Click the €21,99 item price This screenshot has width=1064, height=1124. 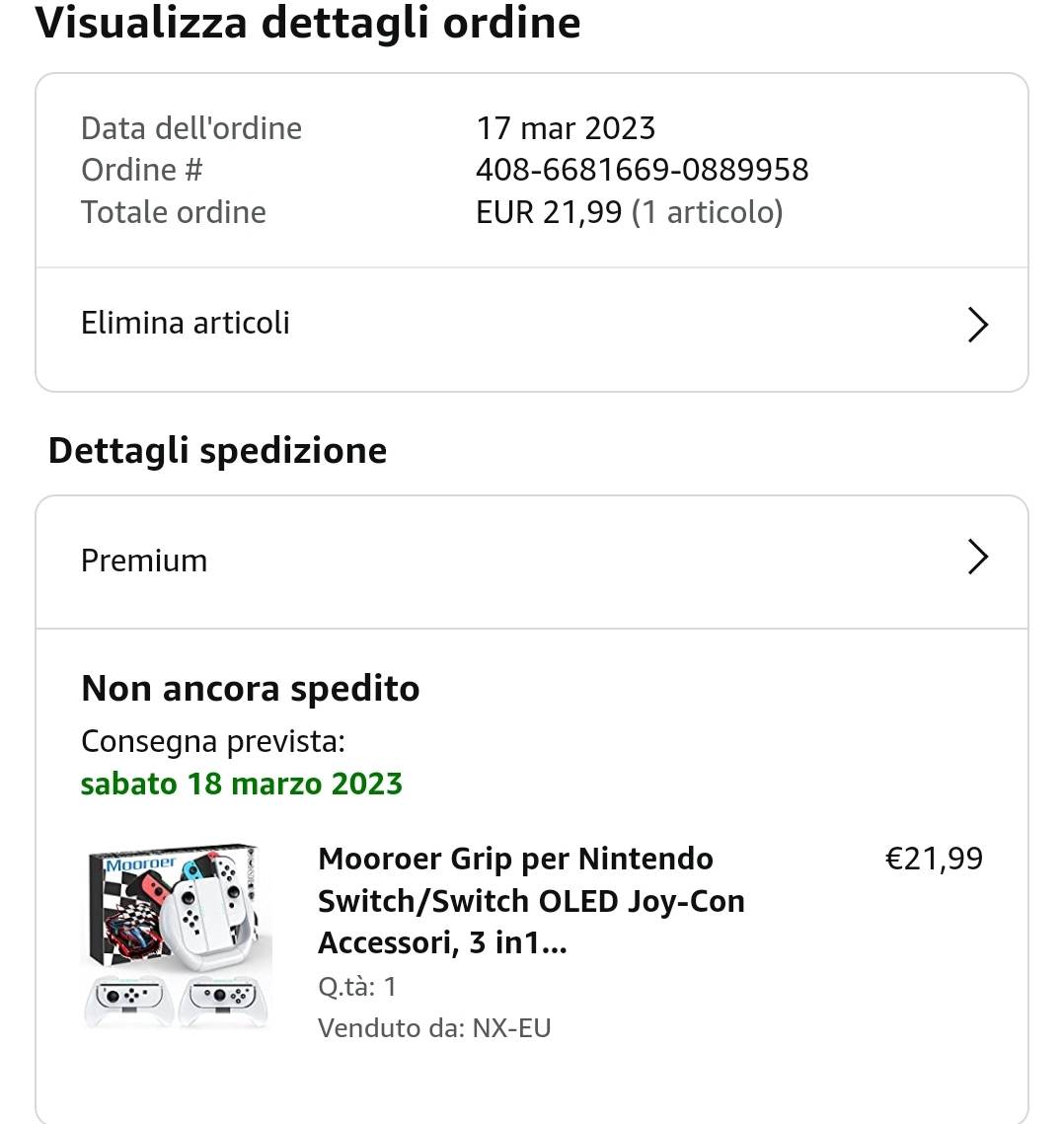pos(934,859)
